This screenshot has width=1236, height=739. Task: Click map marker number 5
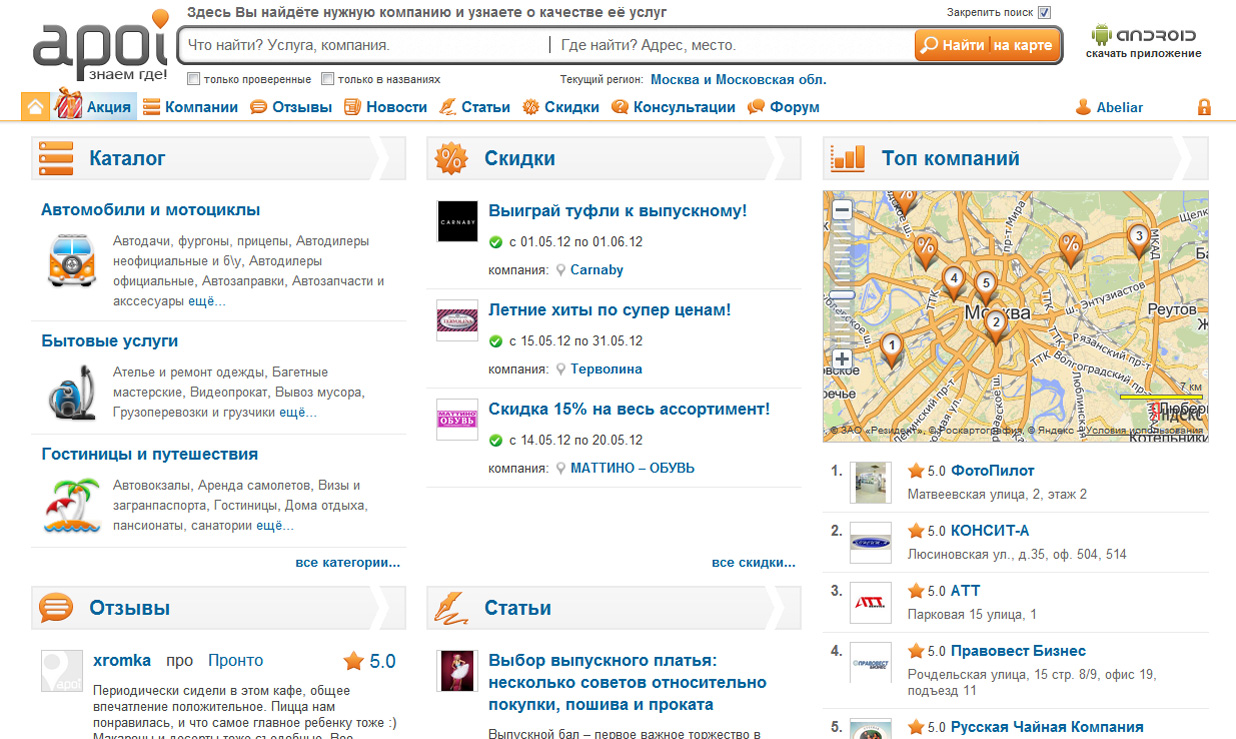pyautogui.click(x=986, y=287)
